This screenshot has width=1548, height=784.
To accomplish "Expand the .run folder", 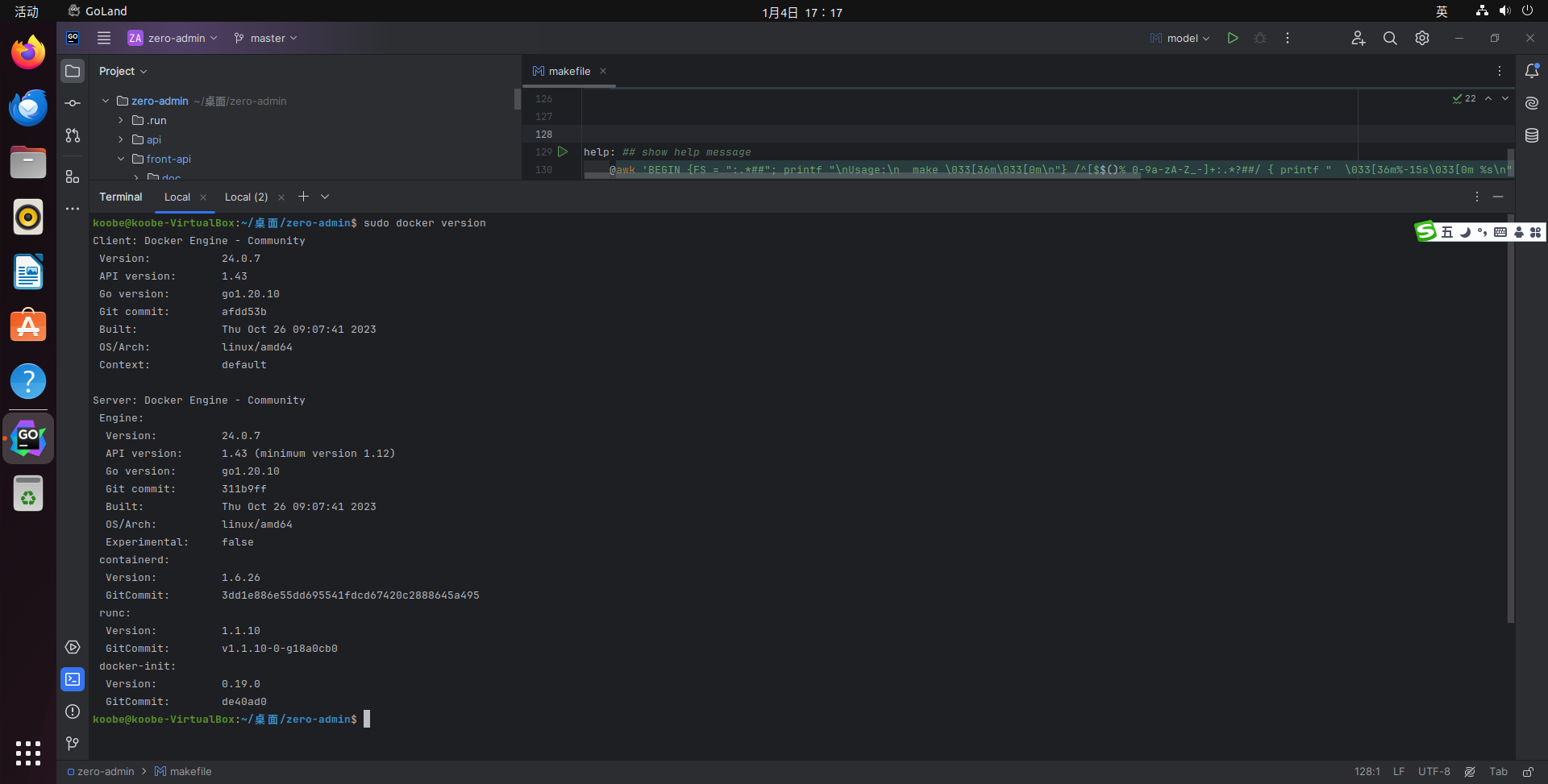I will 121,120.
